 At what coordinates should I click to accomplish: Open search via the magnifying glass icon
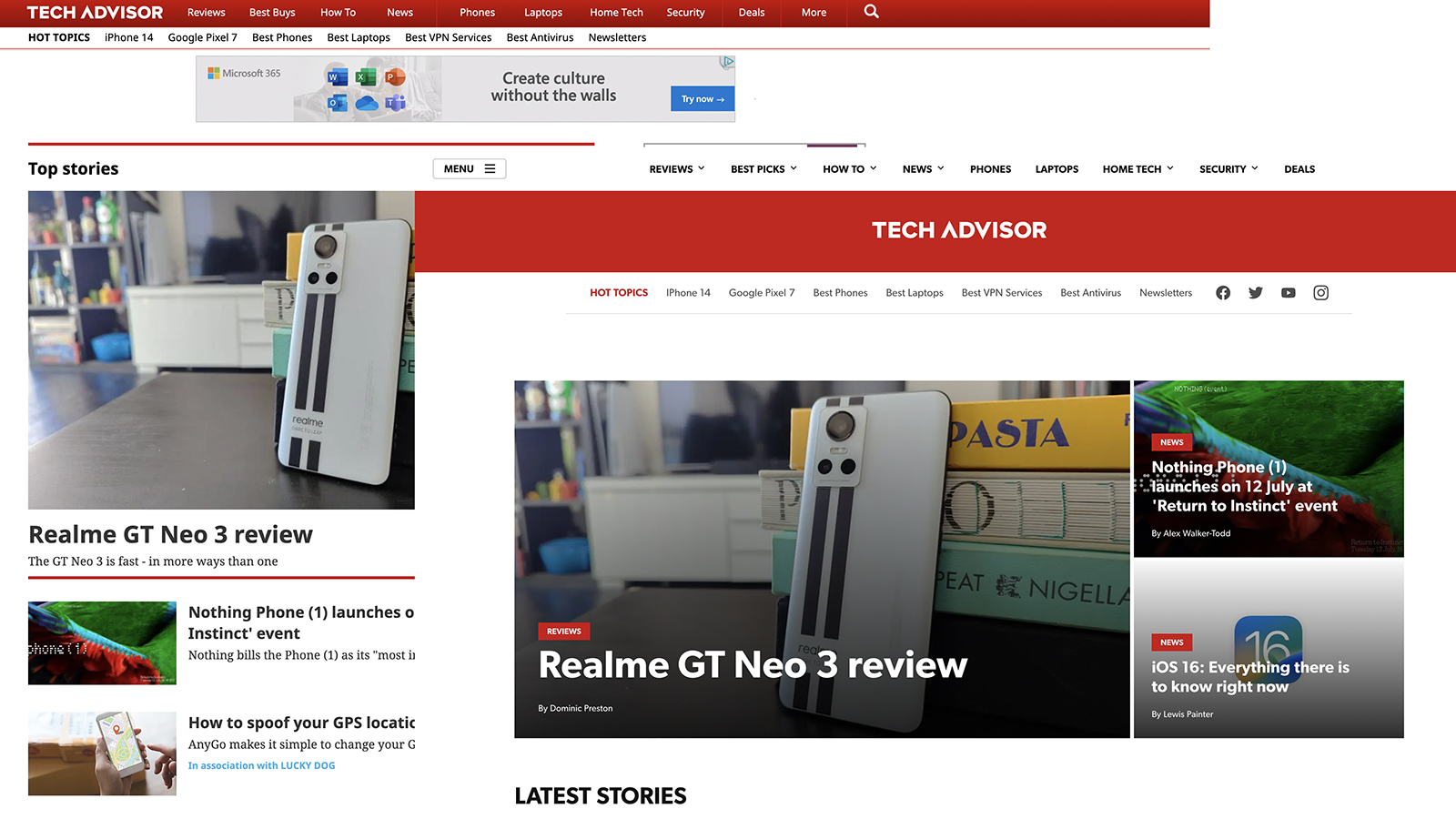[x=871, y=12]
